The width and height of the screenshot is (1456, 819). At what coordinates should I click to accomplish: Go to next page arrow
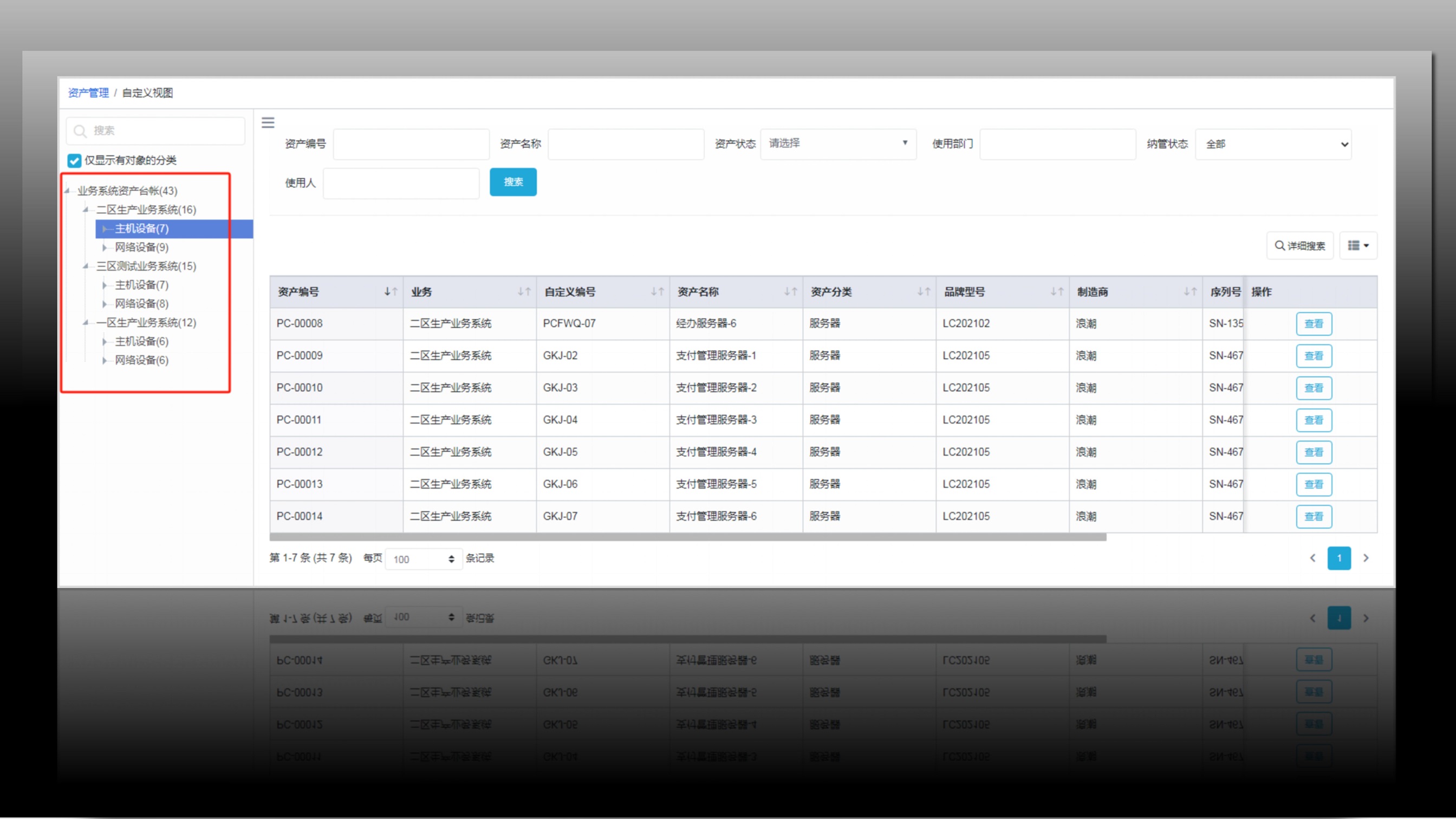[1366, 558]
